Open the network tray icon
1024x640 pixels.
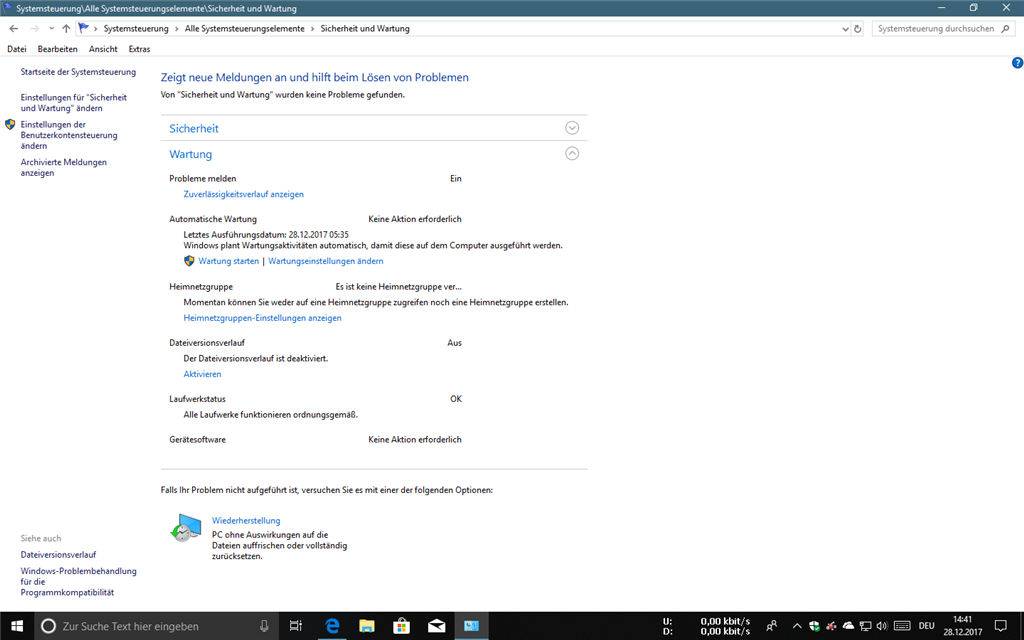click(865, 626)
